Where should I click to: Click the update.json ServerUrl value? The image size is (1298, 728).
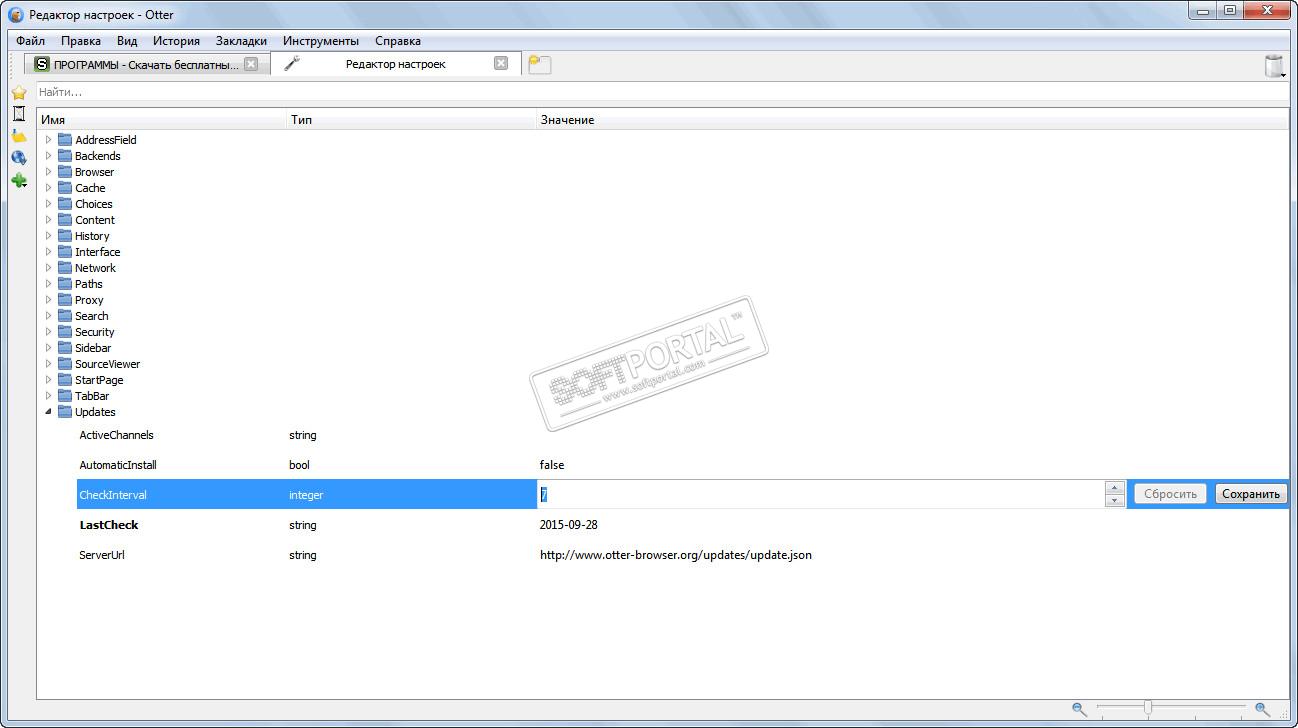676,555
